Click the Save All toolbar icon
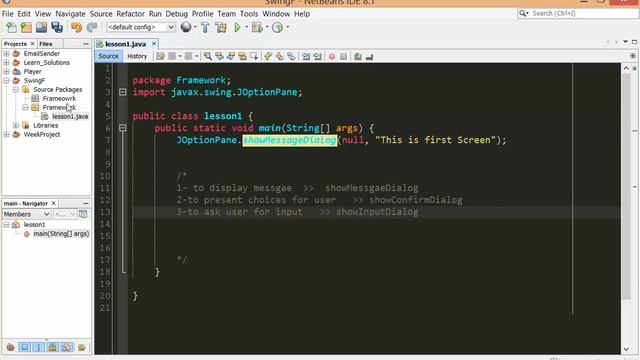 [x=57, y=27]
